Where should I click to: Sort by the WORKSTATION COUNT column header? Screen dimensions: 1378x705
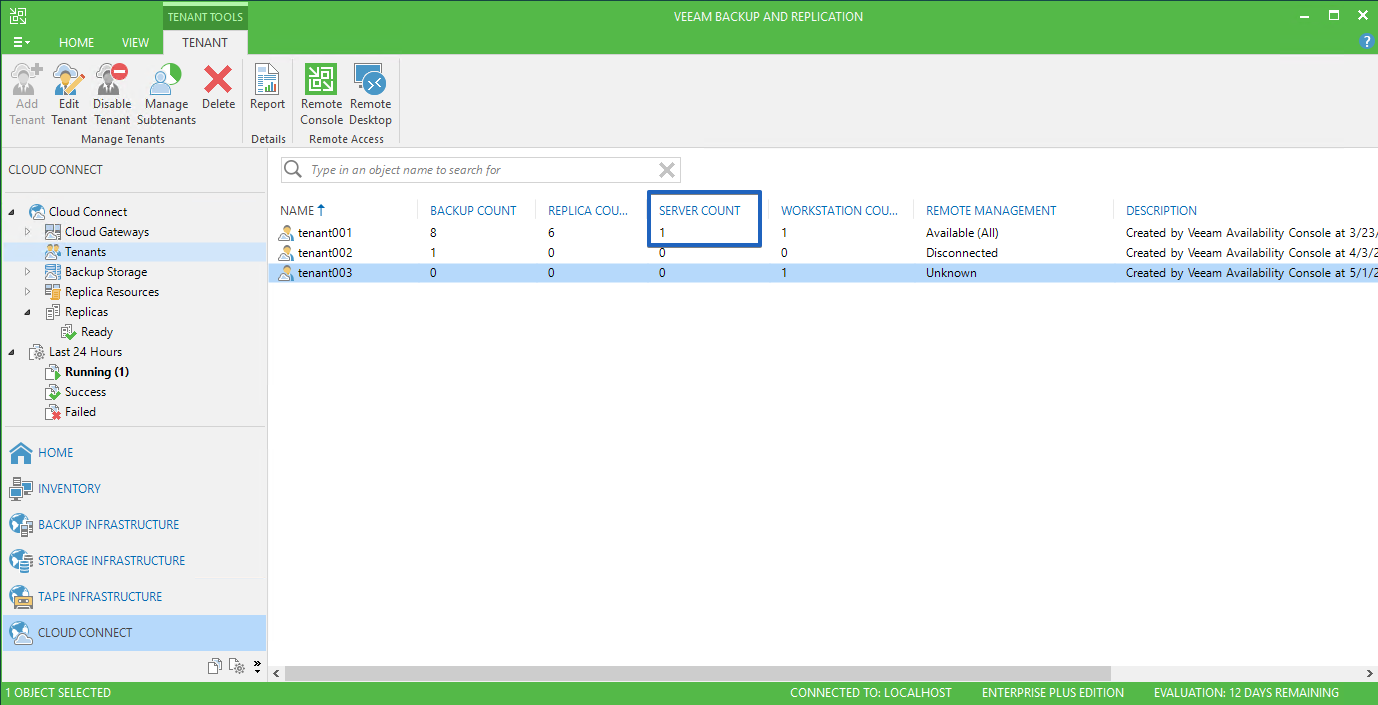coord(839,211)
